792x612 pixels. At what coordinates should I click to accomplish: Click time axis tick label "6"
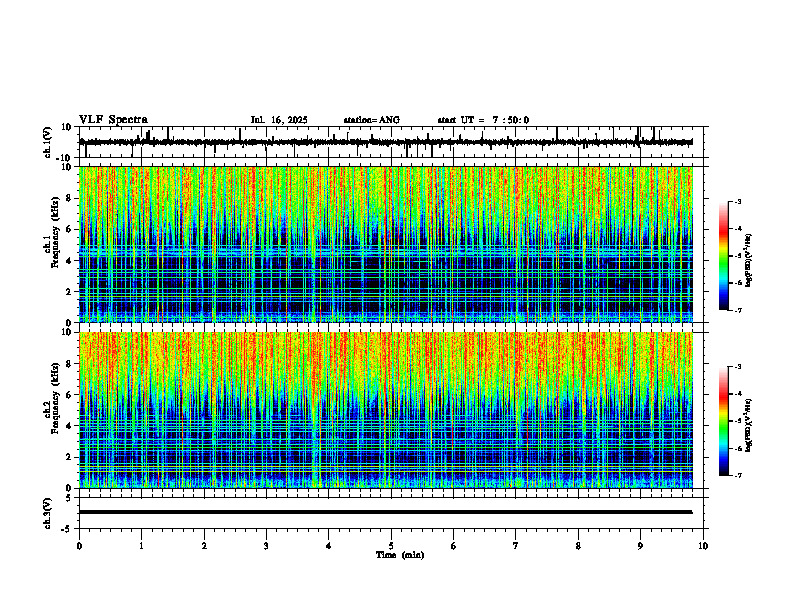[x=454, y=546]
